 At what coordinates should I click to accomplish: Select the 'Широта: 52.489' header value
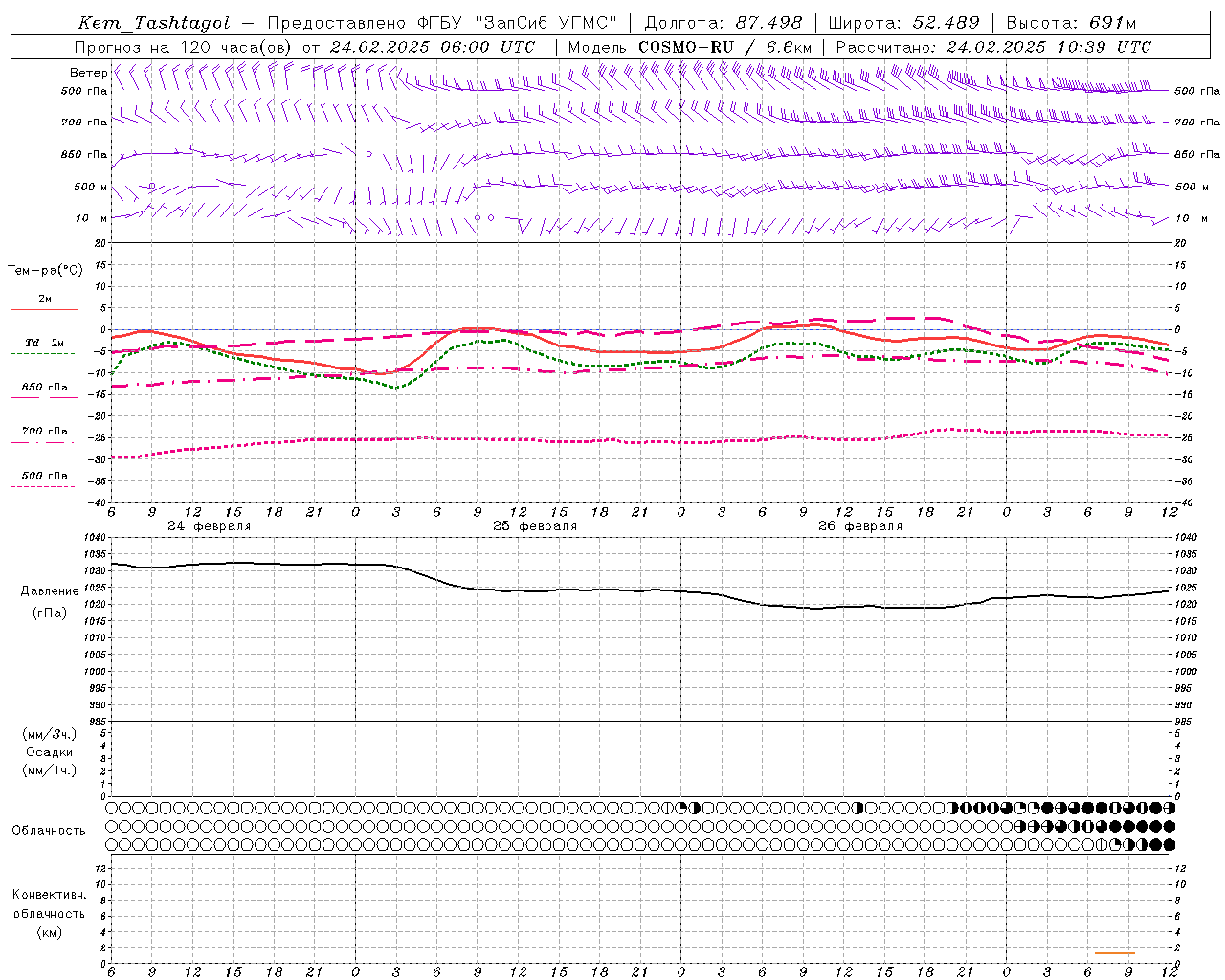[903, 23]
